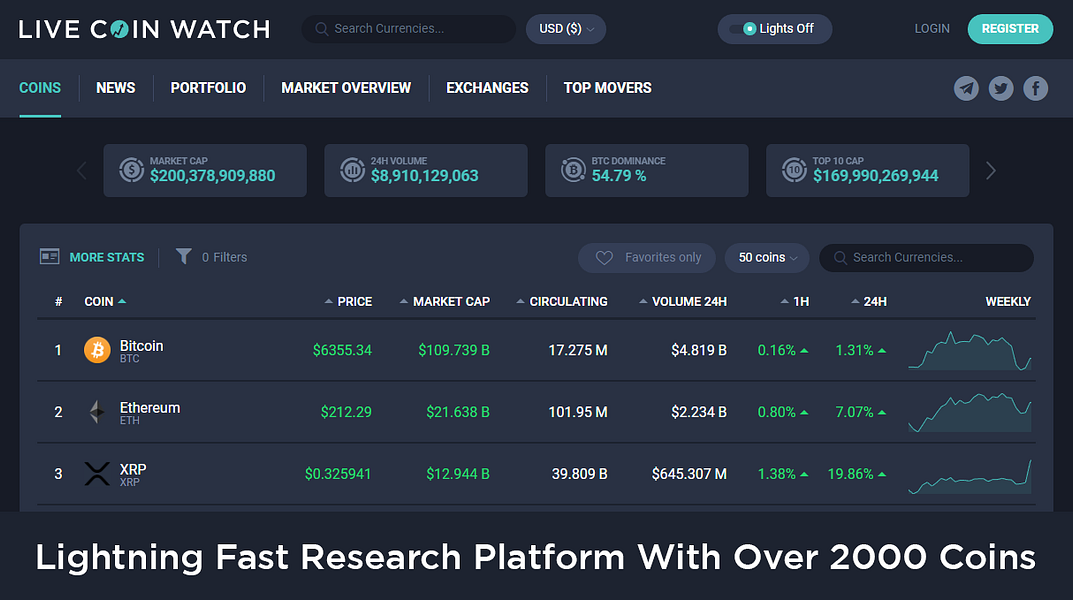Click Bitcoin market cap $109.739 B
This screenshot has width=1073, height=600.
(x=454, y=350)
